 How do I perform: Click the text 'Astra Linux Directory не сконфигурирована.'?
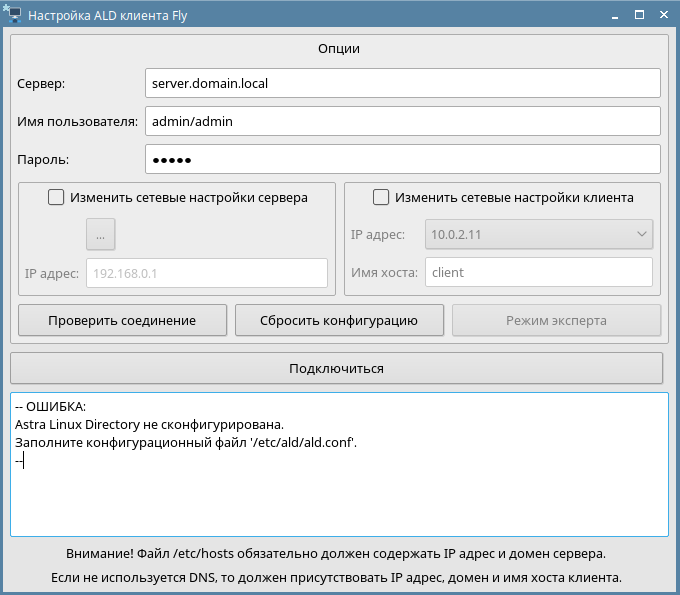point(149,425)
